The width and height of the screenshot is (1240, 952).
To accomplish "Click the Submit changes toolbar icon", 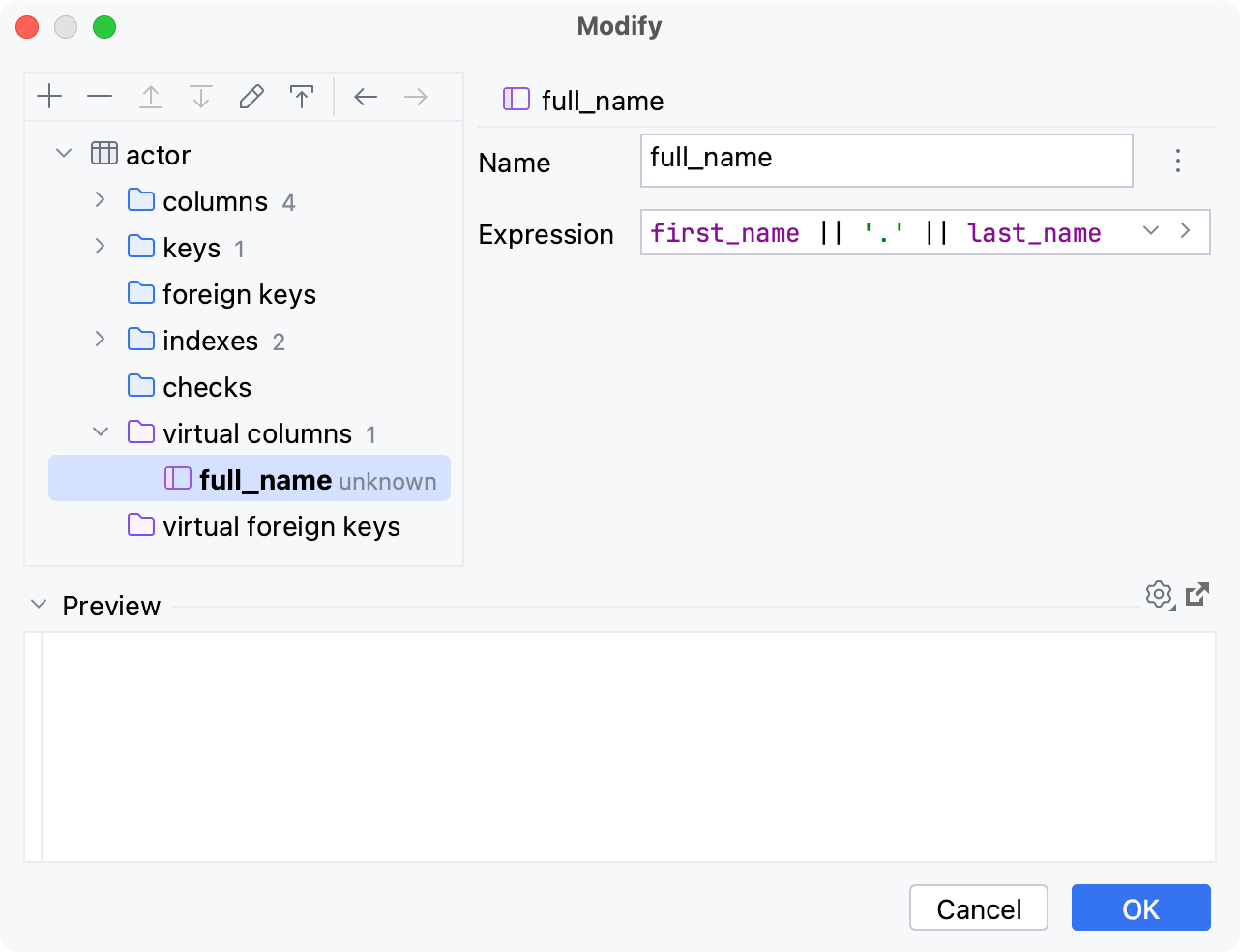I will (302, 96).
